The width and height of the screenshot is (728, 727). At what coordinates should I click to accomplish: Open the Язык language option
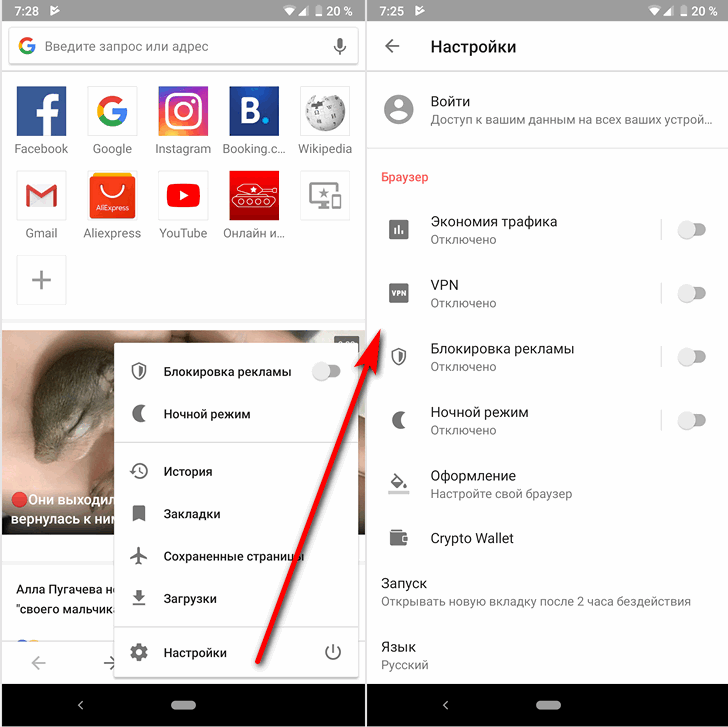tap(547, 656)
